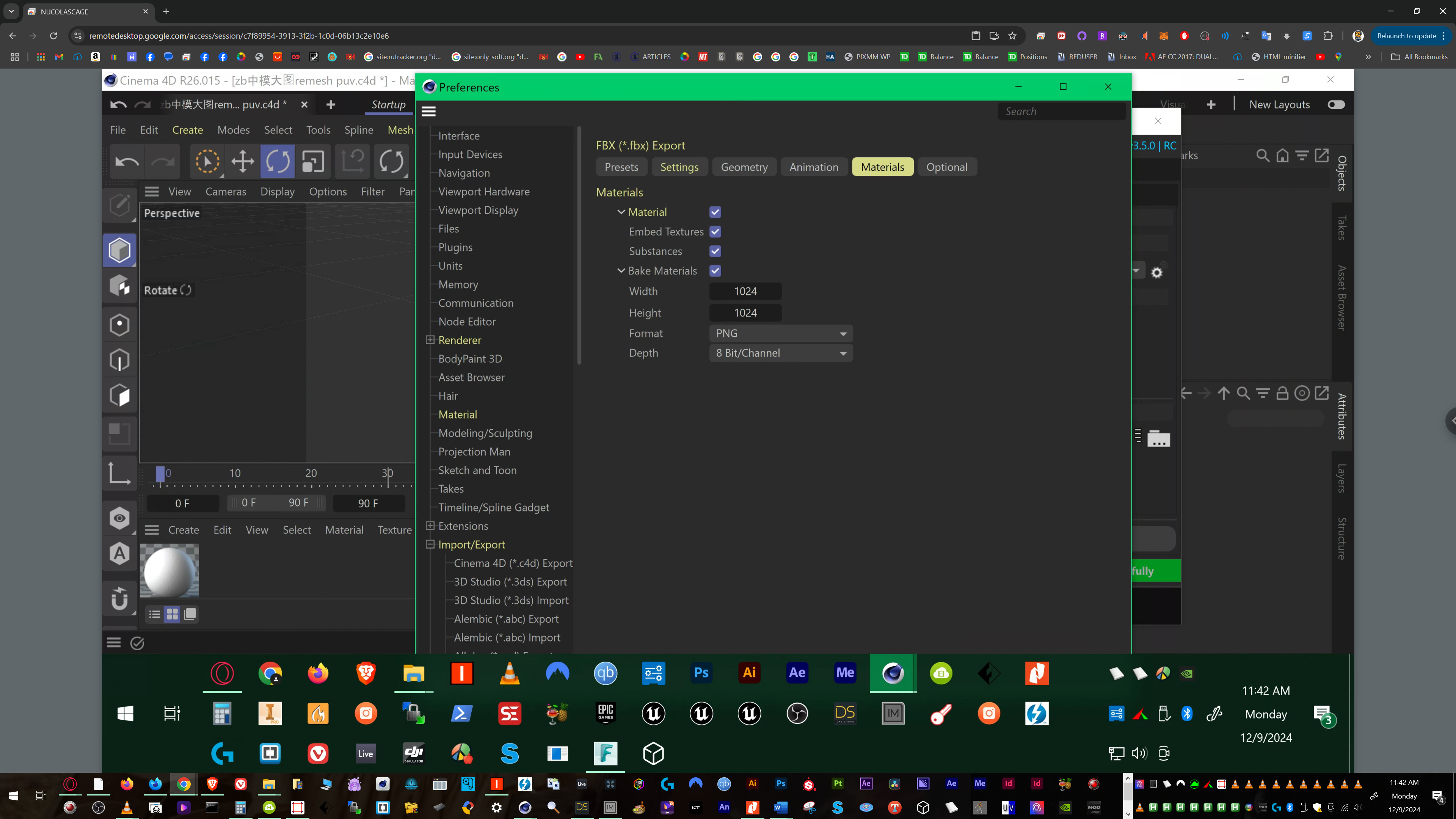Open viewport hamburger menu next to View
This screenshot has width=1456, height=819.
click(152, 191)
